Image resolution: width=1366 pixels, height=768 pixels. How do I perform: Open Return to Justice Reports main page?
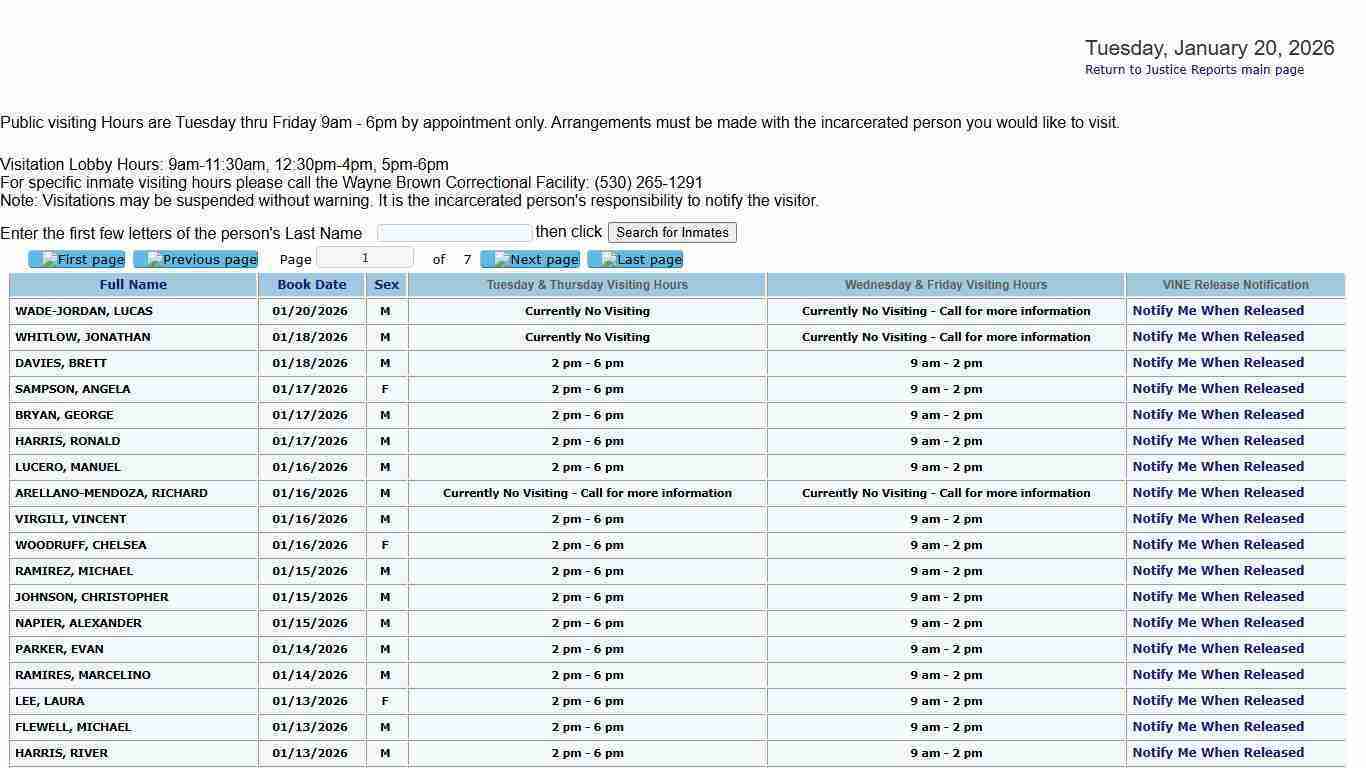pyautogui.click(x=1194, y=70)
